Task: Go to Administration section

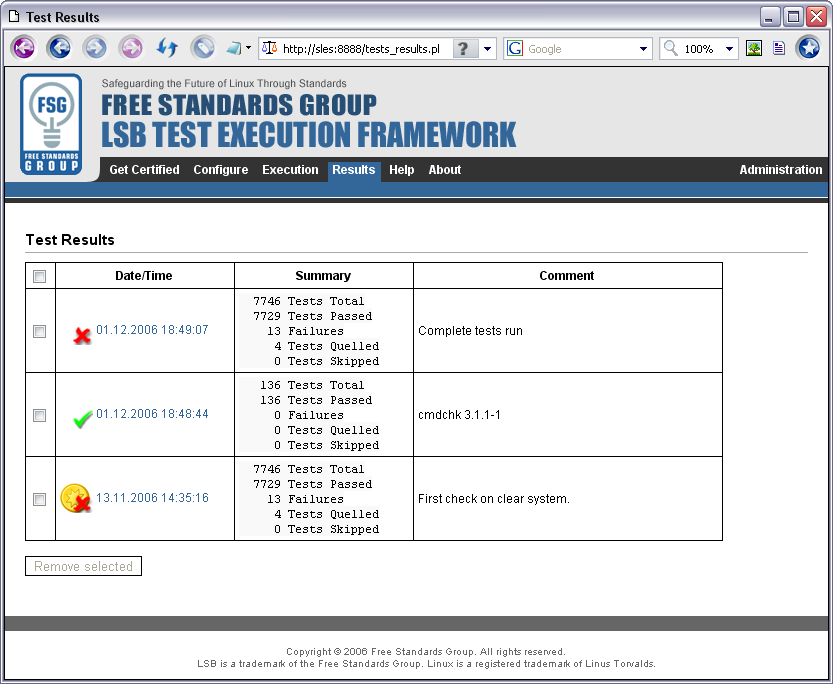Action: pos(780,170)
